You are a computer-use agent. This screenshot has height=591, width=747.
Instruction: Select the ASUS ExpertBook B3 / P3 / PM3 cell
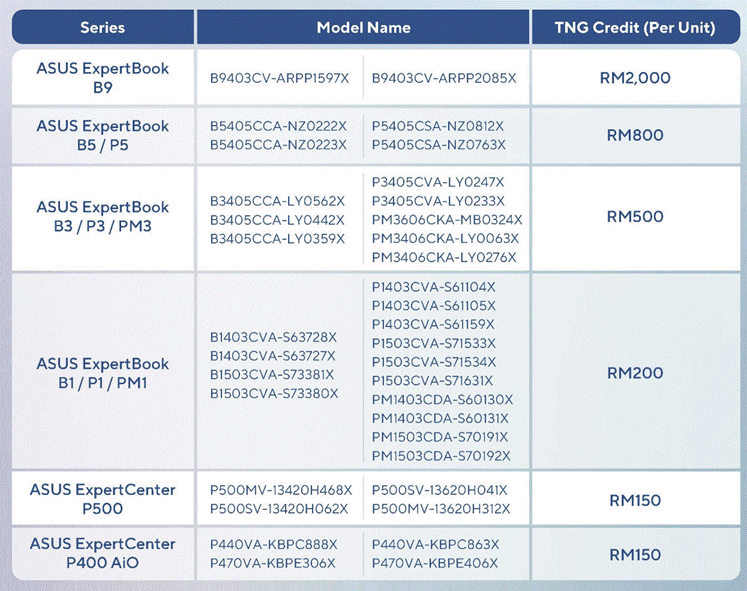(103, 216)
